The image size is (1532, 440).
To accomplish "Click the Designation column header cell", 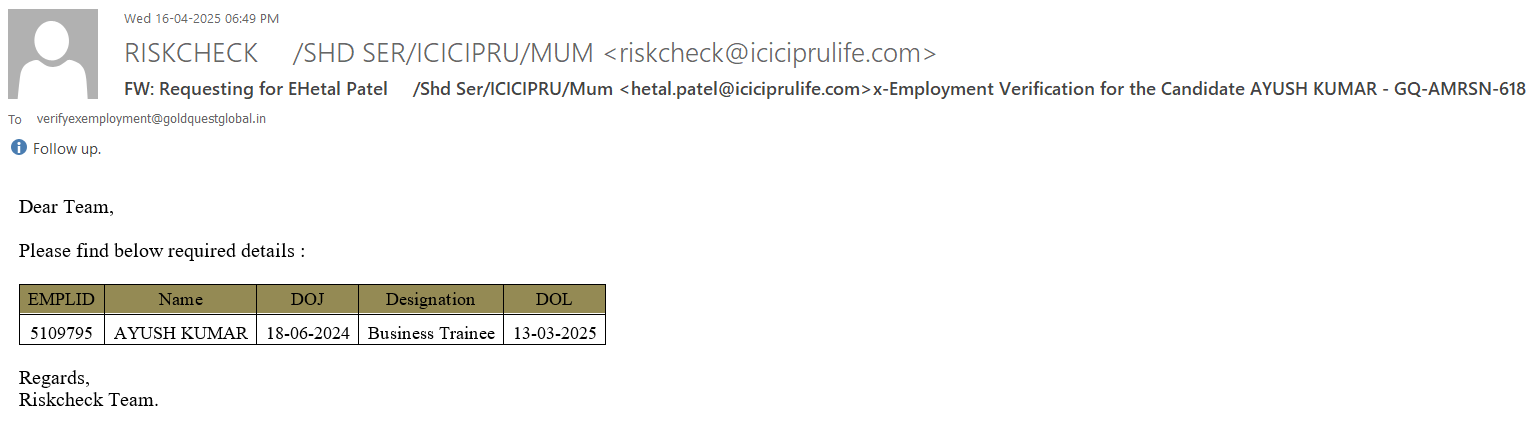I will click(x=430, y=299).
